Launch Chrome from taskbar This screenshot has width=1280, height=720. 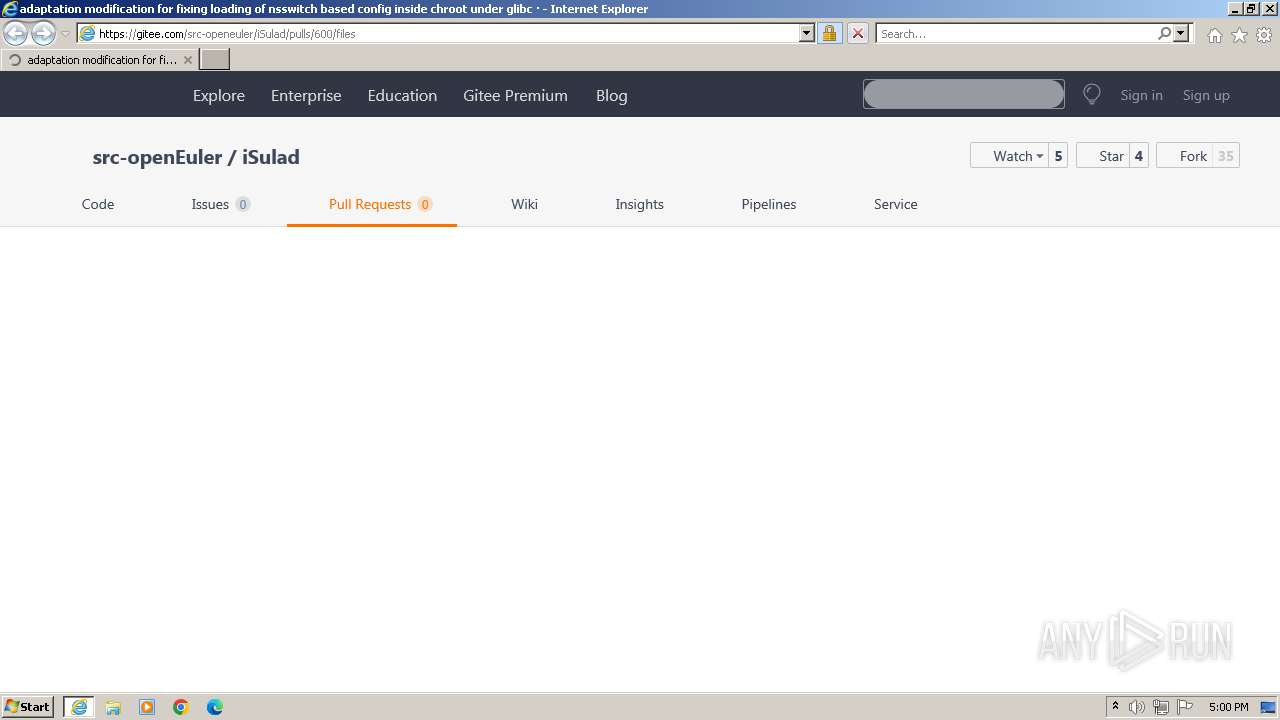coord(181,707)
